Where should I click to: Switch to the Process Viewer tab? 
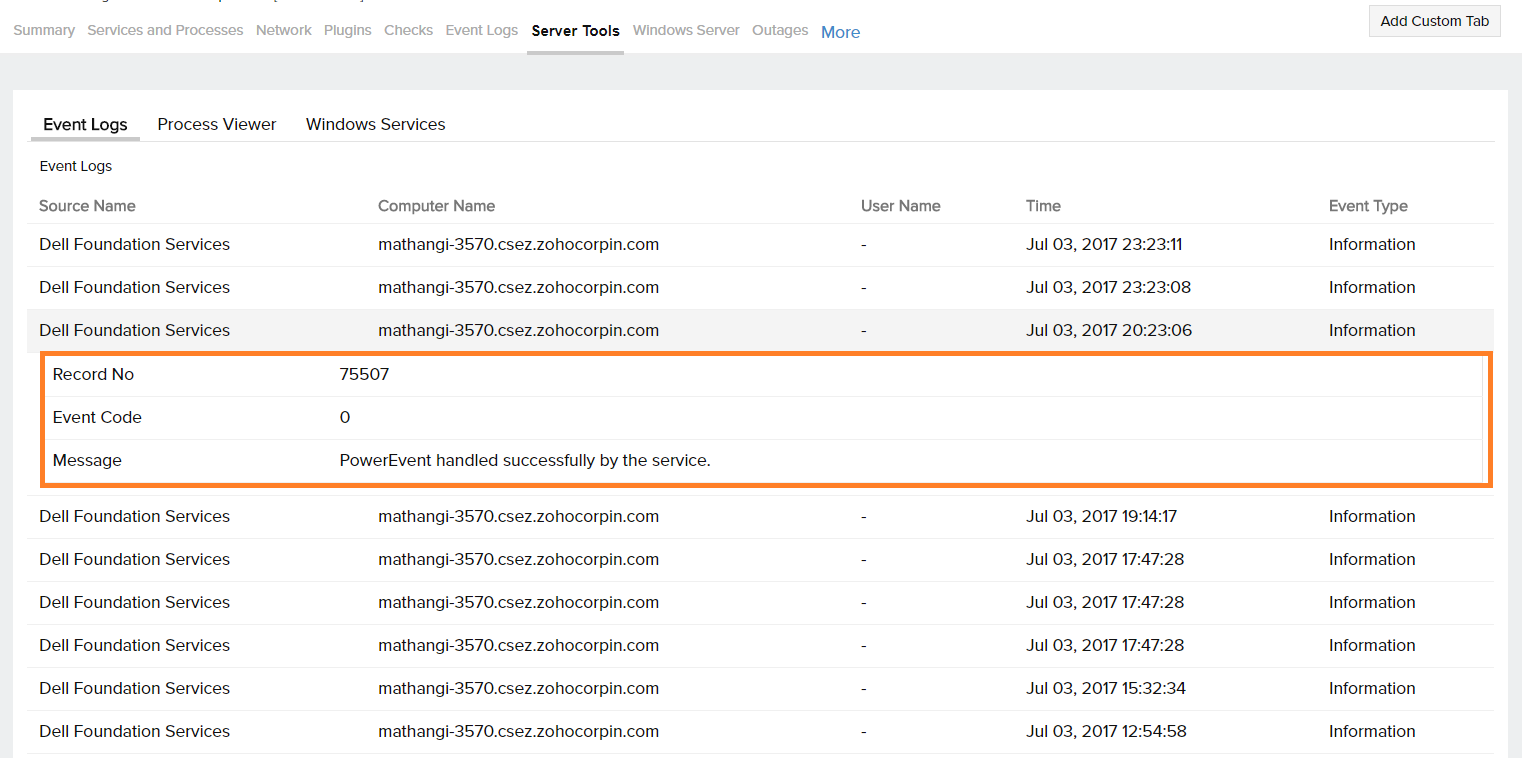click(216, 124)
